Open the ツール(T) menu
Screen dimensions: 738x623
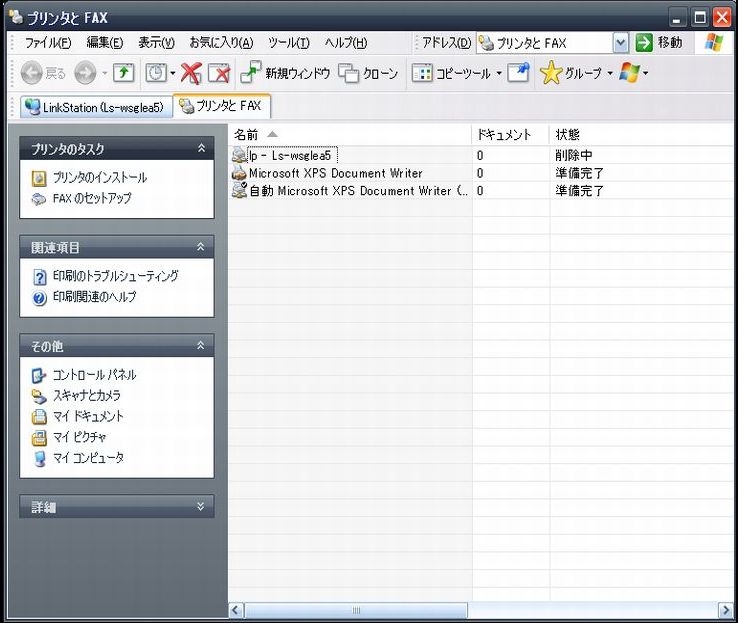(x=289, y=43)
